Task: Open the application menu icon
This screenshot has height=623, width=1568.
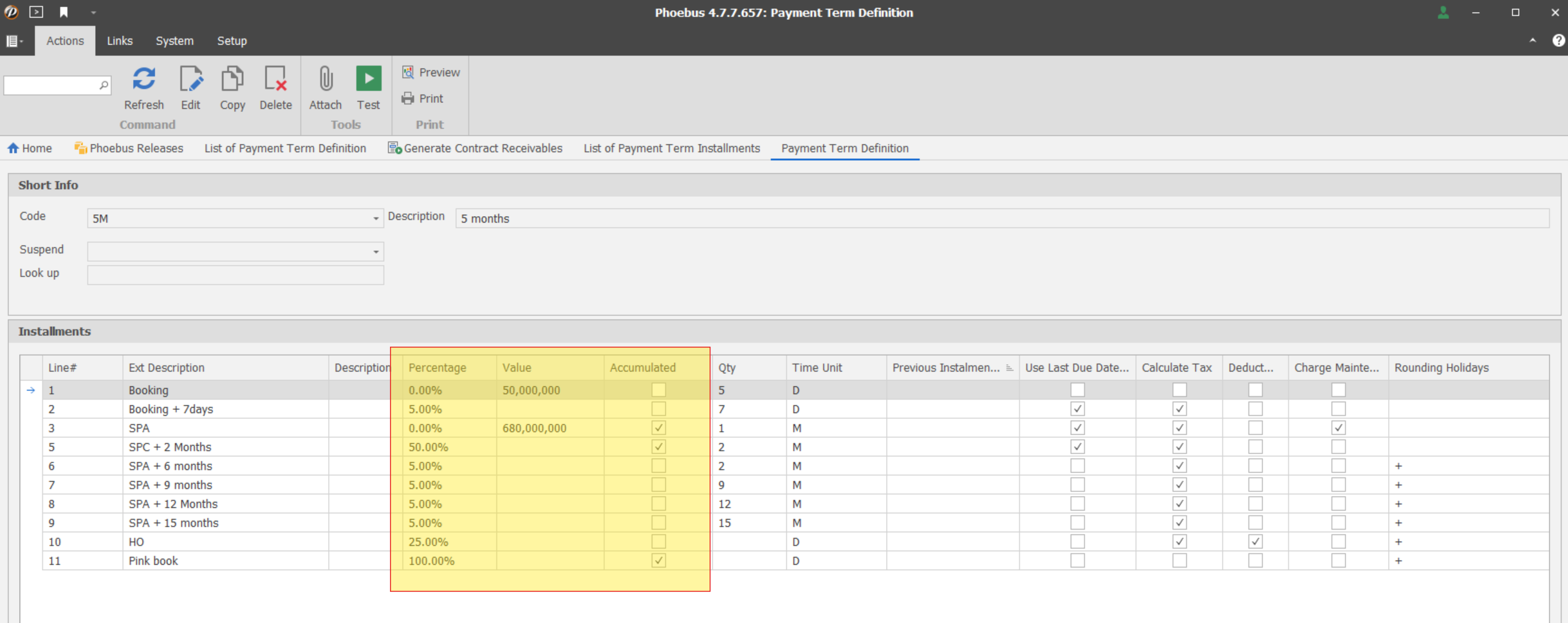Action: point(13,41)
